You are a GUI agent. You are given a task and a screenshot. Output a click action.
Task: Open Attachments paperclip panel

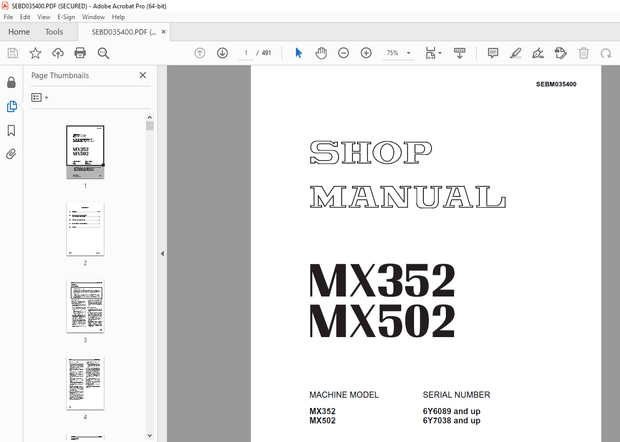11,154
